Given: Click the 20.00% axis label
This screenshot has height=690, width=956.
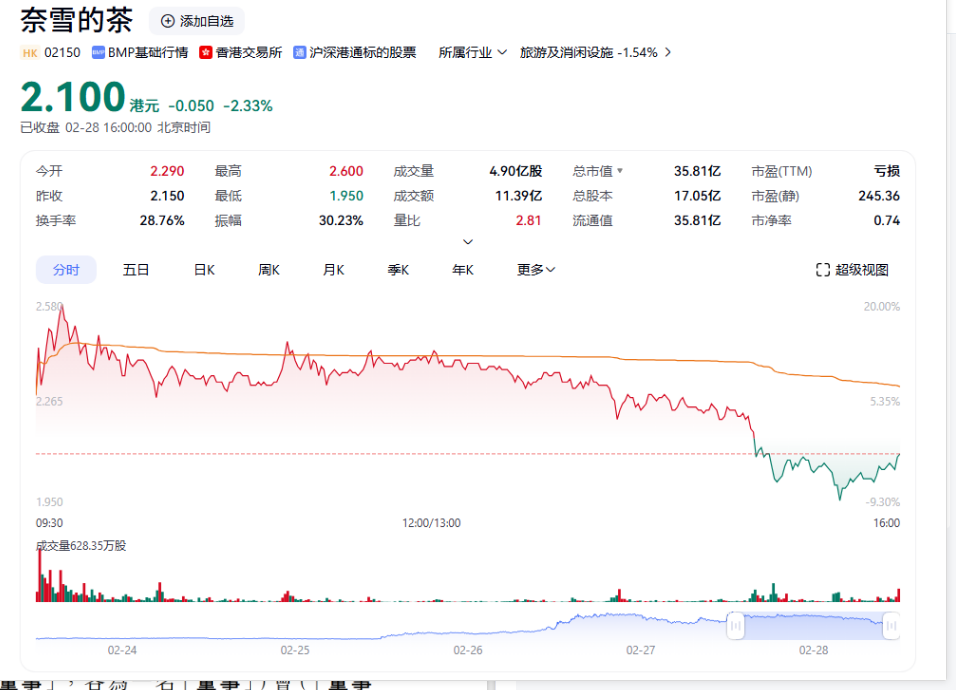Looking at the screenshot, I should click(882, 307).
